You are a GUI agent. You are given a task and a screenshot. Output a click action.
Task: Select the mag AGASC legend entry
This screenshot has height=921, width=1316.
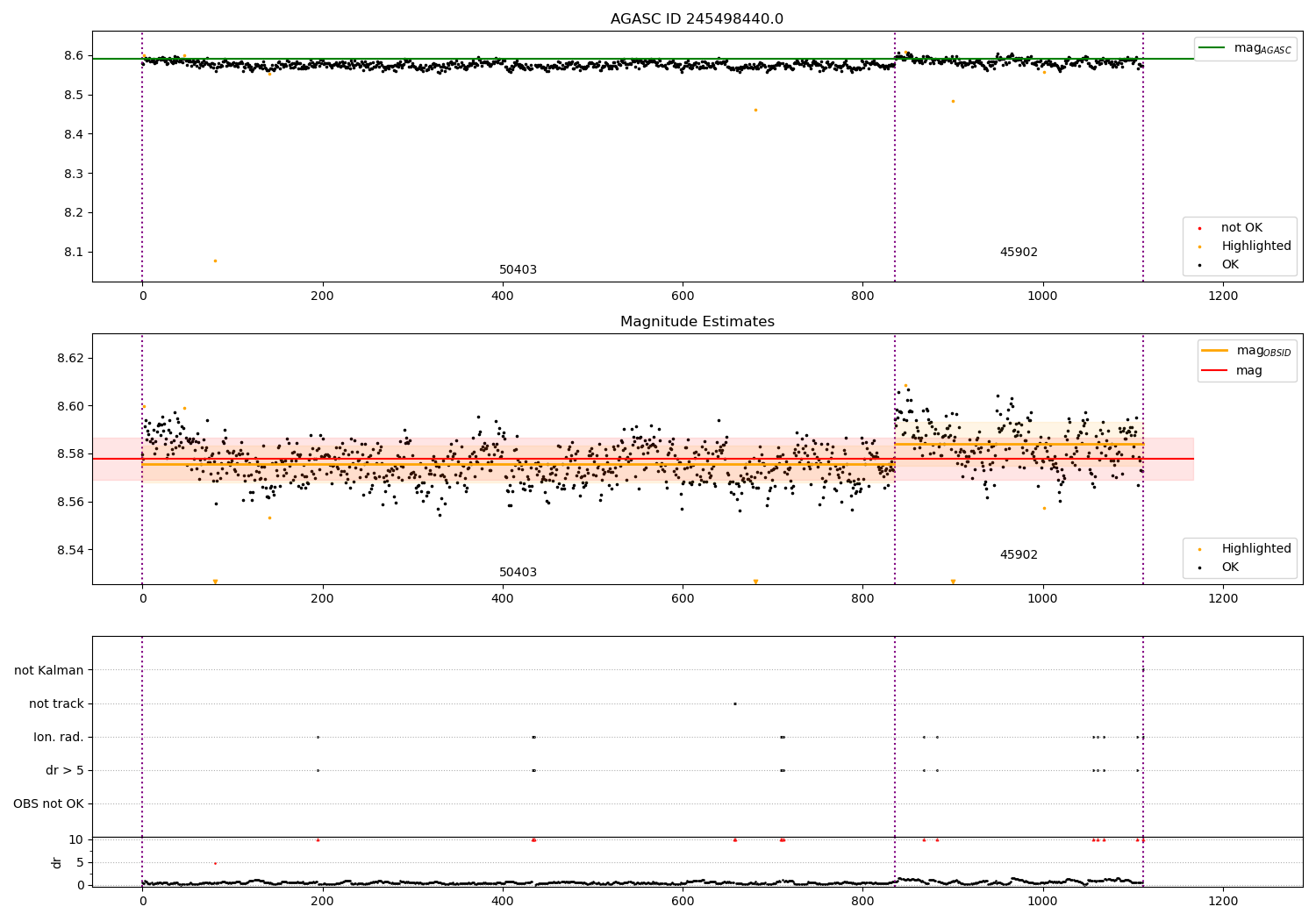(1245, 48)
